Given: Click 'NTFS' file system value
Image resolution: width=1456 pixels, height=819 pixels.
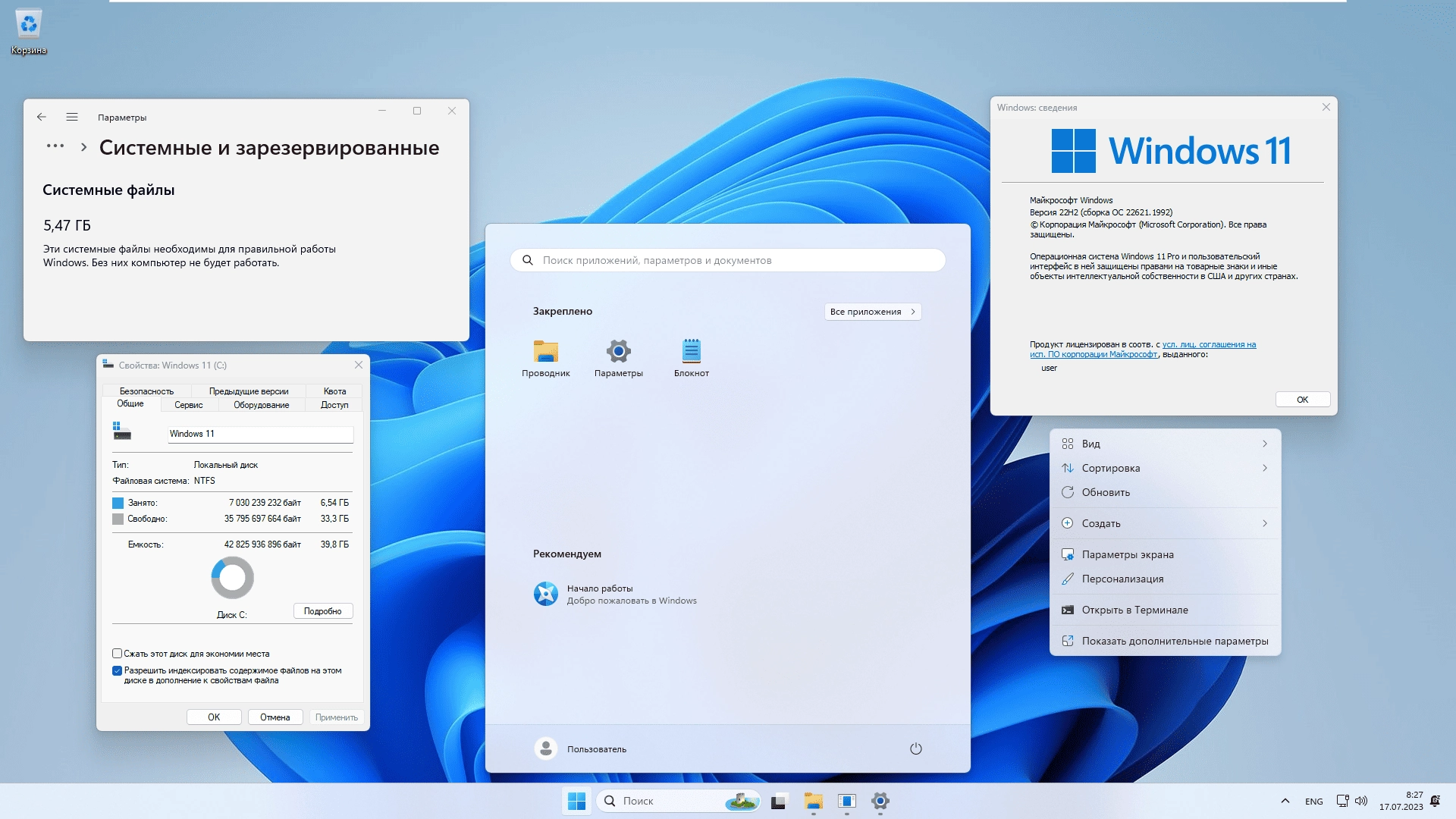Looking at the screenshot, I should (205, 481).
